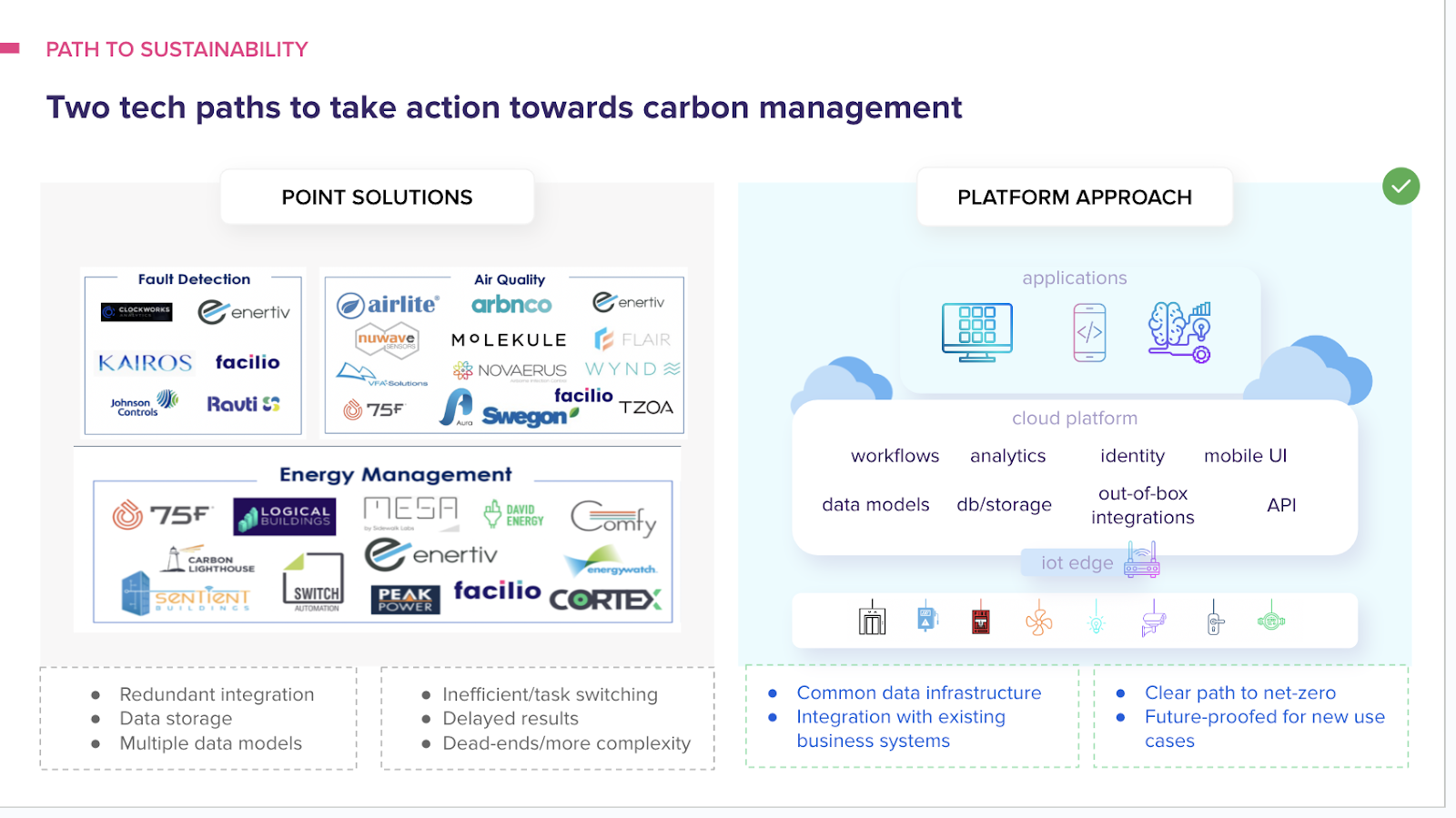Click the green checkmark beside Platform Approach
Image resolution: width=1456 pixels, height=818 pixels.
point(1400,187)
